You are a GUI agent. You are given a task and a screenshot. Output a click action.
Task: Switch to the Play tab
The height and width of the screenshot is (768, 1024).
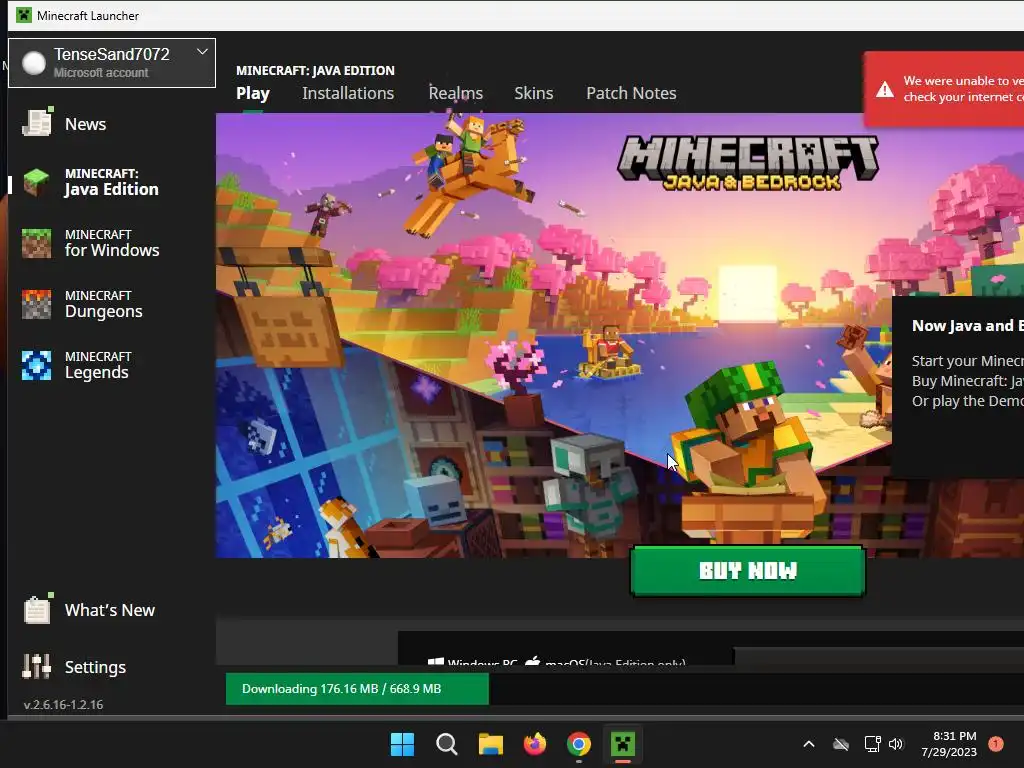(253, 93)
